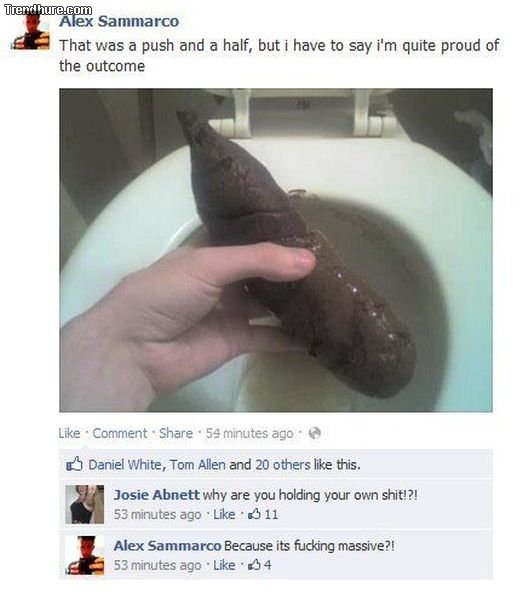Like Alex Sammarco's reply comment
Image resolution: width=523 pixels, height=600 pixels.
pyautogui.click(x=224, y=565)
